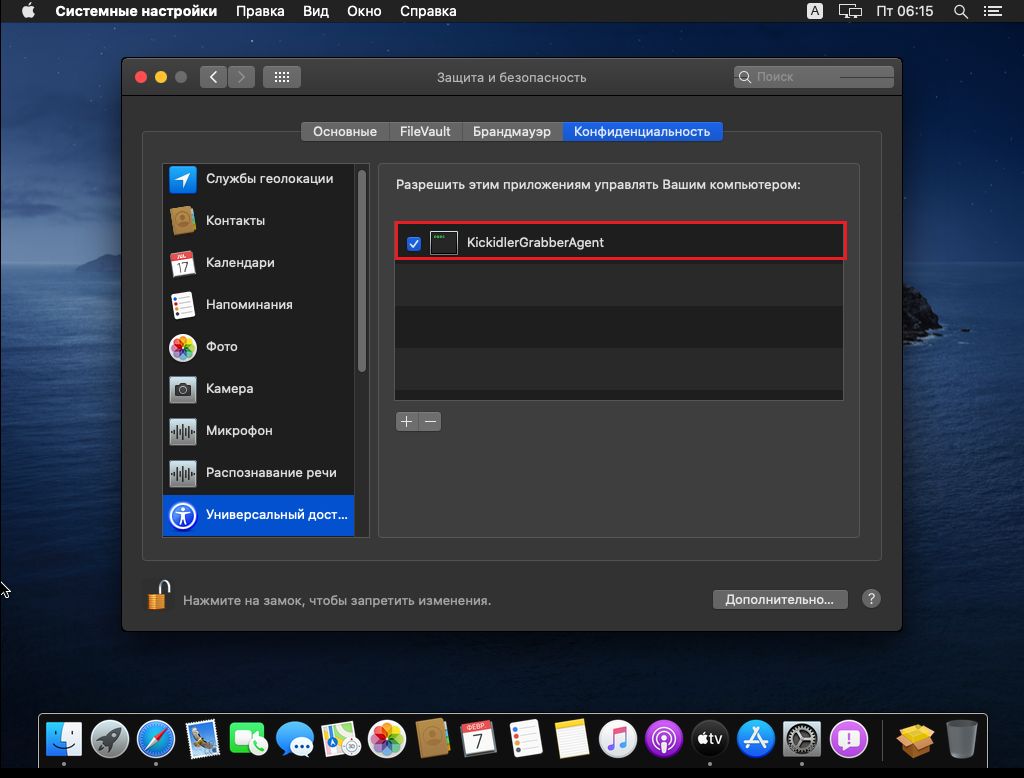Viewport: 1024px width, 778px height.
Task: Open the Правка menu
Action: point(259,12)
